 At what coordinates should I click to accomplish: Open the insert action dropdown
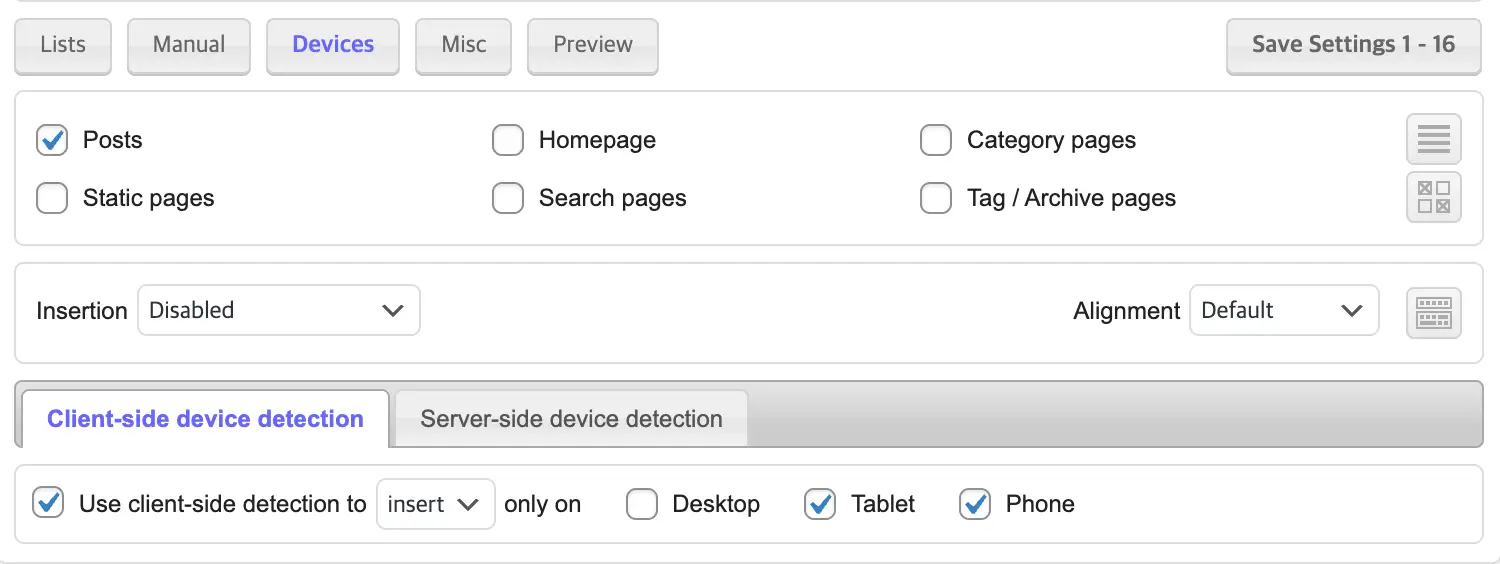(435, 504)
